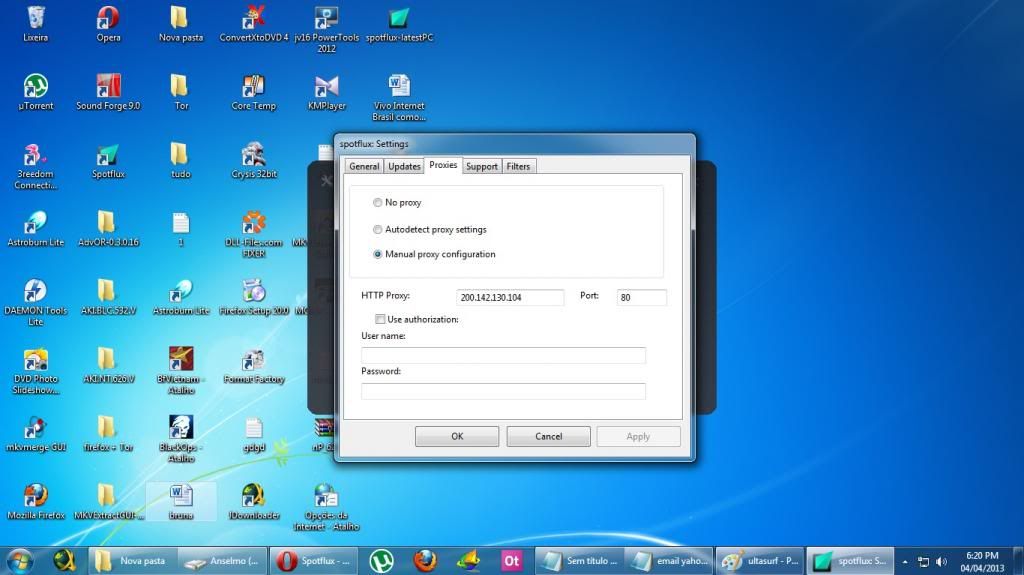Select the BlackOps - Atalho shortcut

click(181, 438)
